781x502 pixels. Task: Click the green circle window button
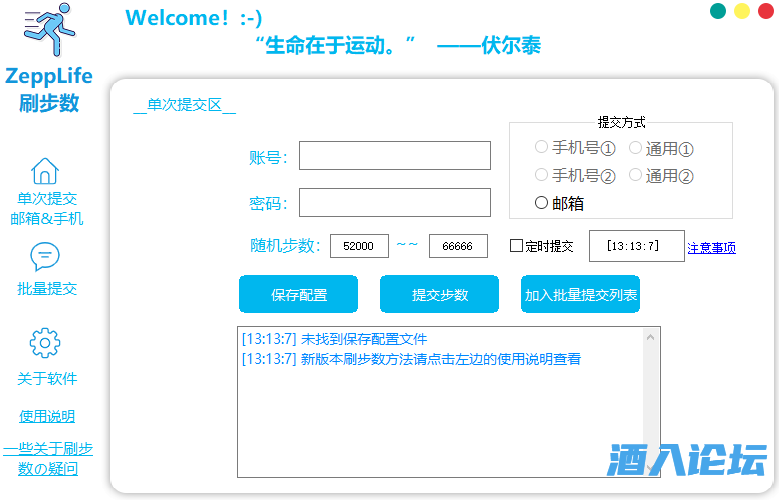point(717,12)
